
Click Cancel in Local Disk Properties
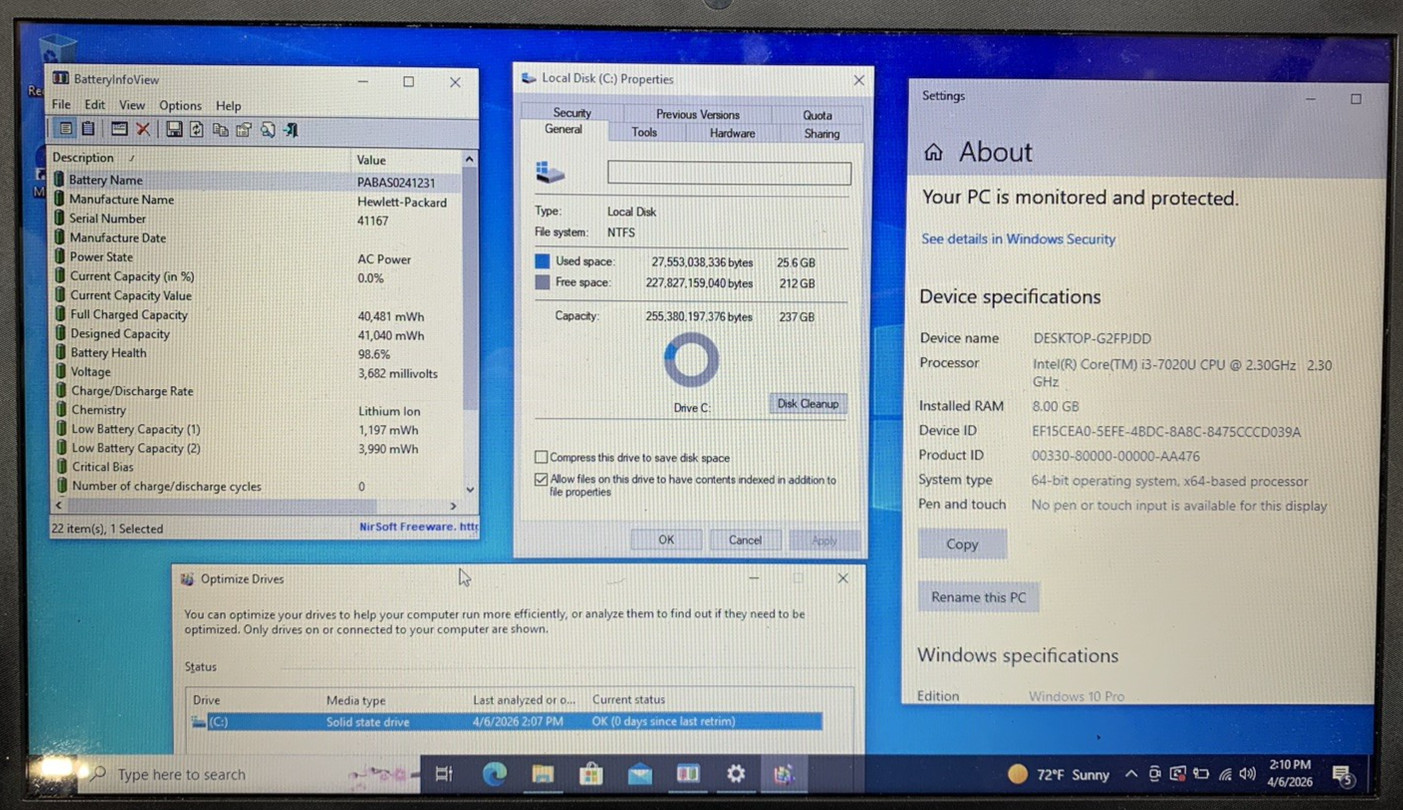(x=745, y=540)
